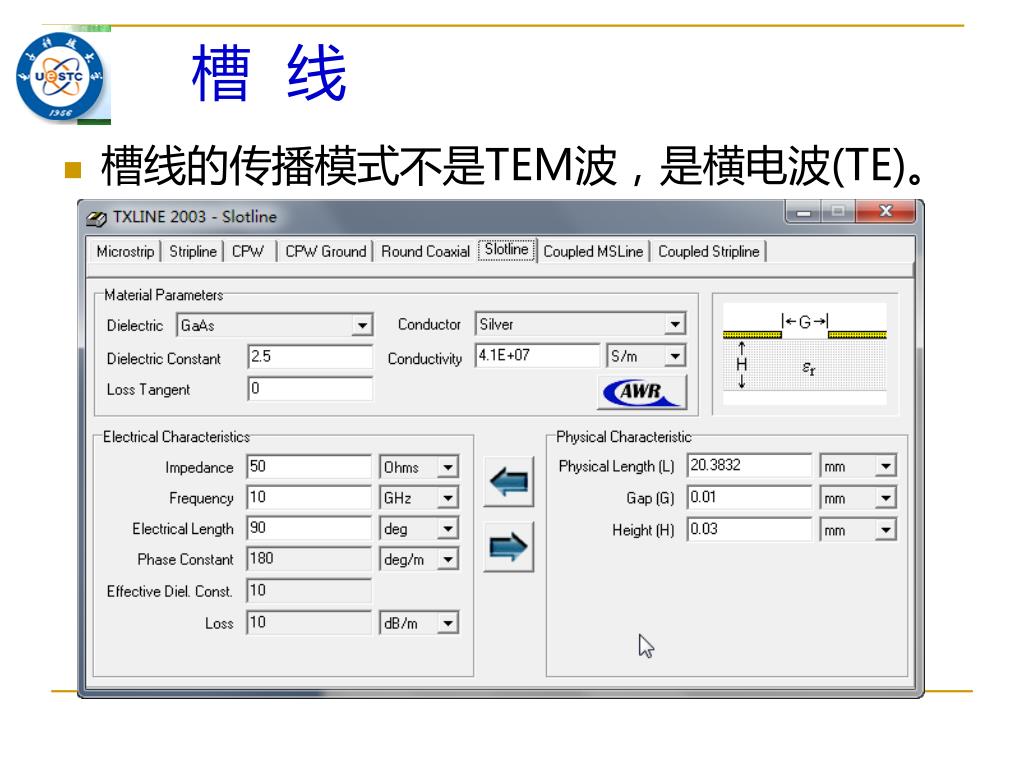Click the right arrow analysis button

(x=508, y=547)
